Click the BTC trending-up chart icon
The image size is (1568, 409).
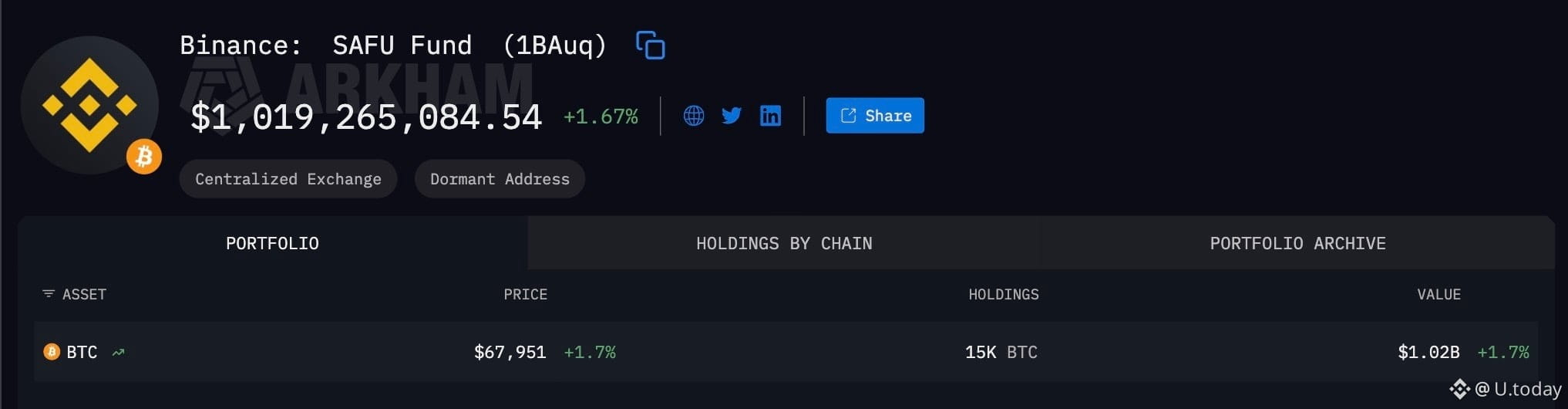[118, 353]
